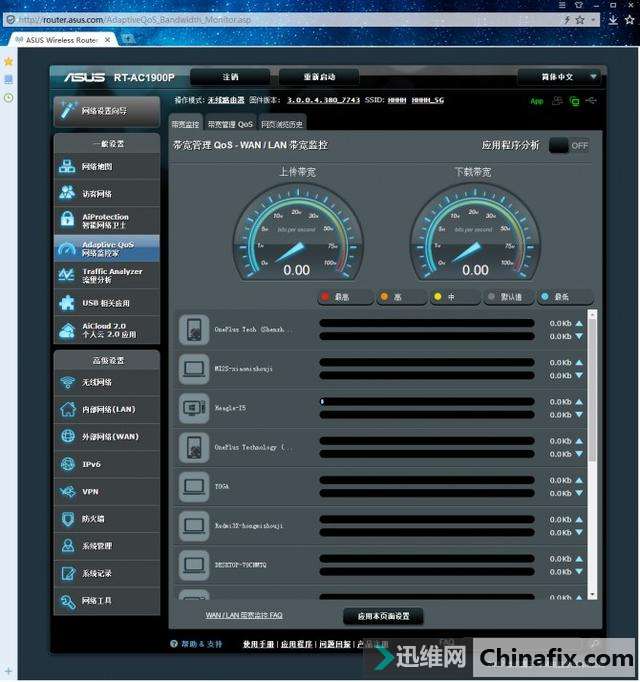Open browser downloads arrow icon

click(x=613, y=20)
